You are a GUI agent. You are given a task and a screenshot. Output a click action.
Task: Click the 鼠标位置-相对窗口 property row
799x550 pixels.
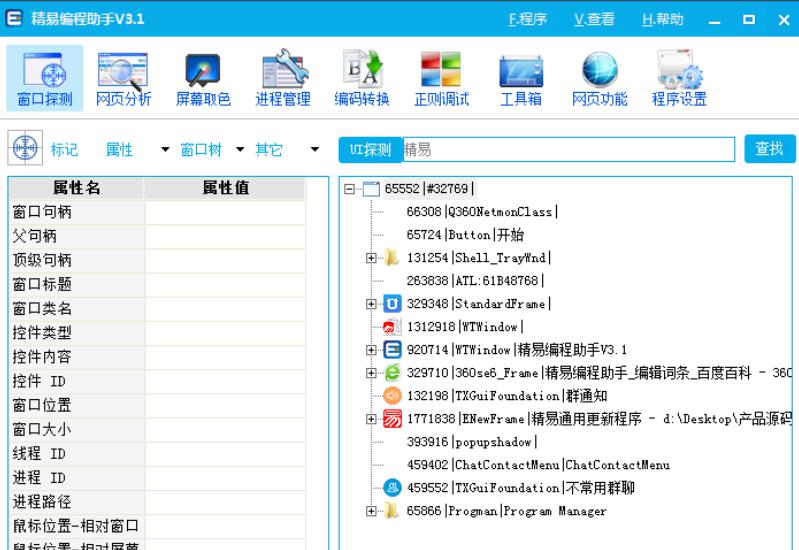[157, 526]
